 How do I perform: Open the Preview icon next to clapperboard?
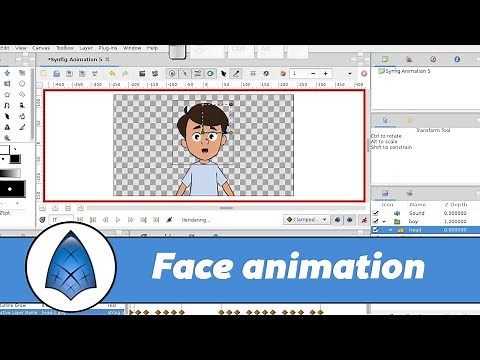point(155,73)
